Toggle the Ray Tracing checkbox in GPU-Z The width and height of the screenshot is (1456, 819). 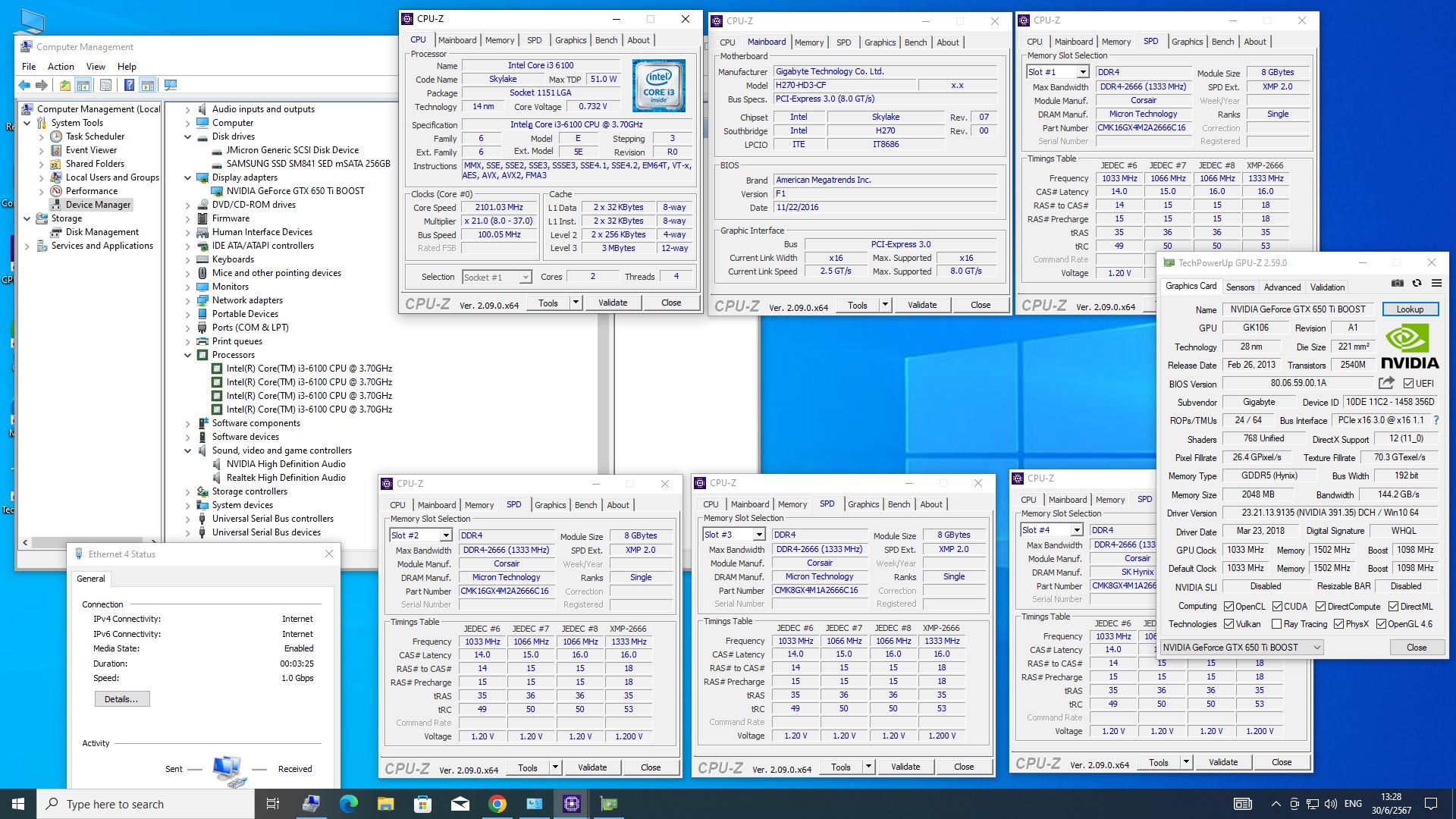pyautogui.click(x=1277, y=624)
